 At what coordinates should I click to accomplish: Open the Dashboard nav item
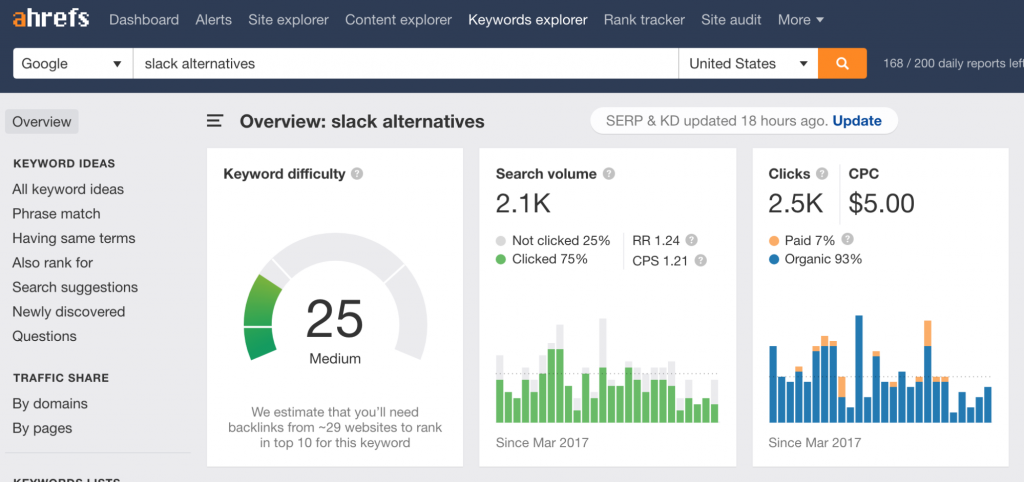point(144,20)
